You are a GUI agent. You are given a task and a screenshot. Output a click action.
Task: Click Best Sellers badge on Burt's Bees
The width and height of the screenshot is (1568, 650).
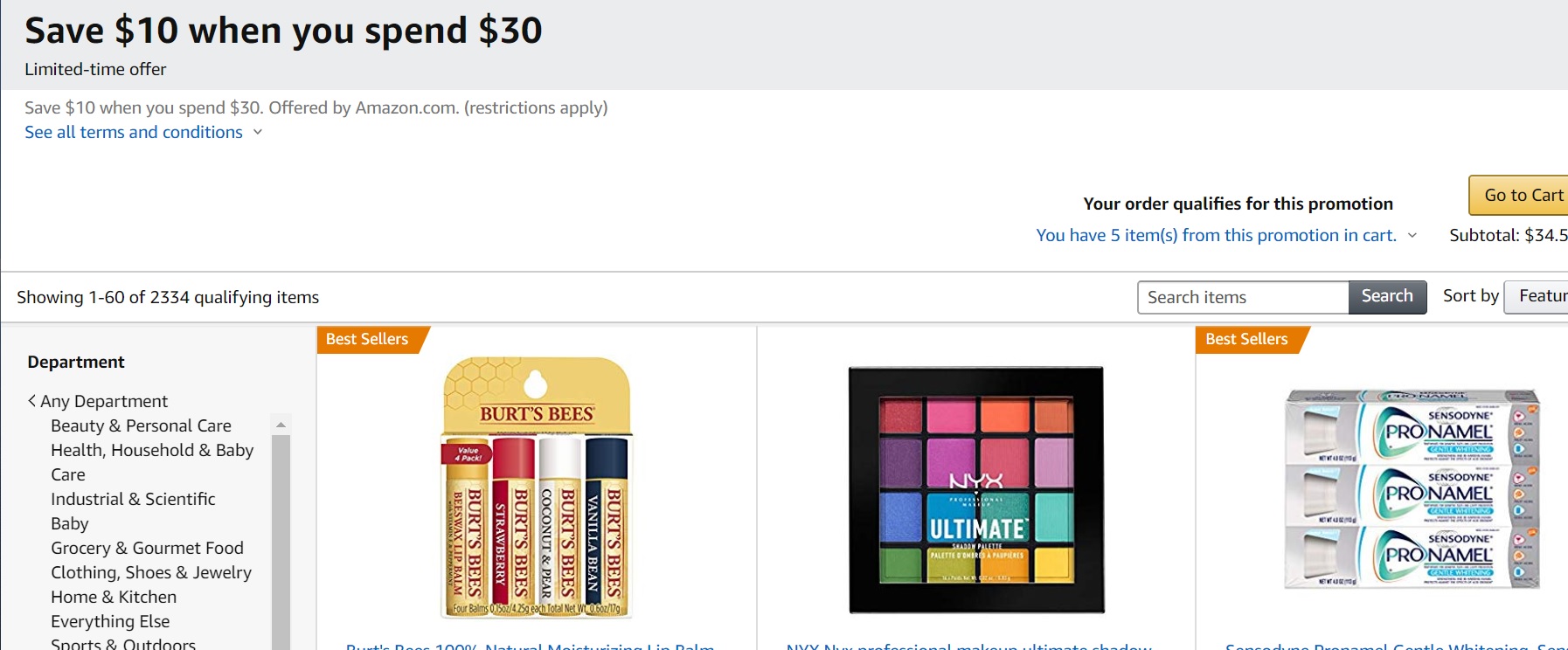click(367, 339)
